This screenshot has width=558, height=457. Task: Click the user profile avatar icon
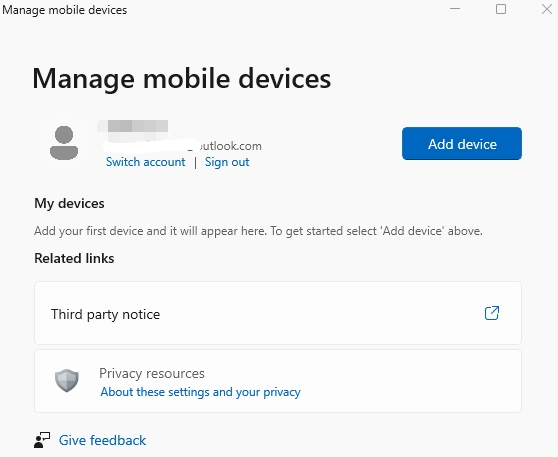point(64,143)
